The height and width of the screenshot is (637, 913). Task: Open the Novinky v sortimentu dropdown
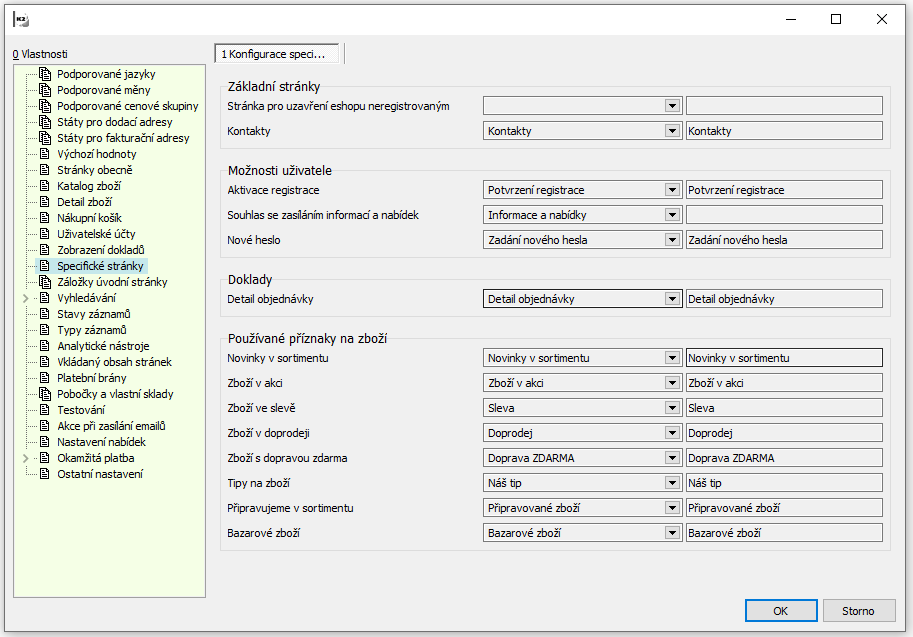(x=673, y=358)
